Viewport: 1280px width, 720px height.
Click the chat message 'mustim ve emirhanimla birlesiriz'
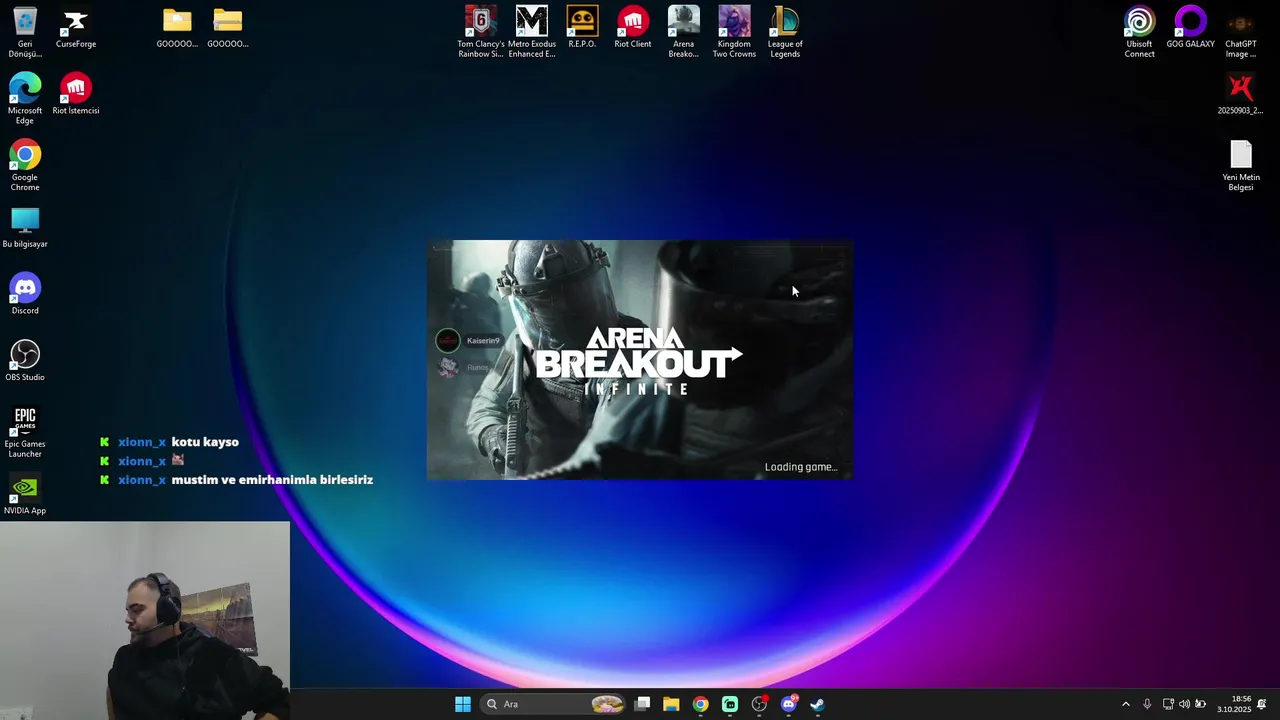(x=272, y=480)
